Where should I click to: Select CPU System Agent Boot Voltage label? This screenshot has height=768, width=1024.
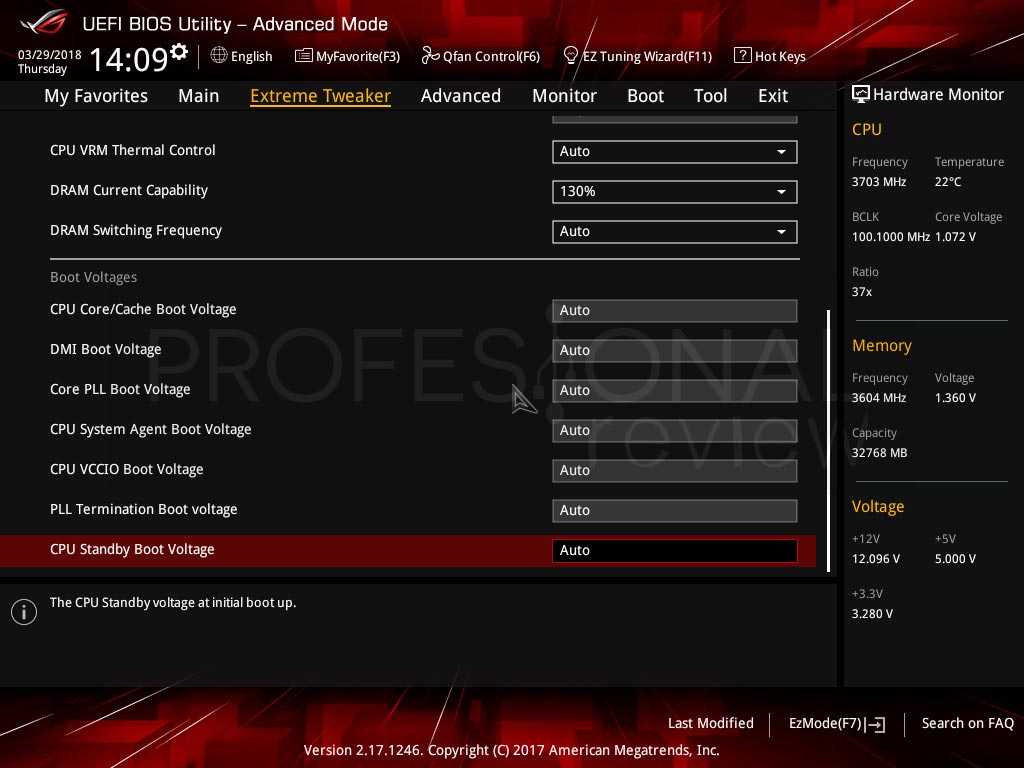point(151,429)
